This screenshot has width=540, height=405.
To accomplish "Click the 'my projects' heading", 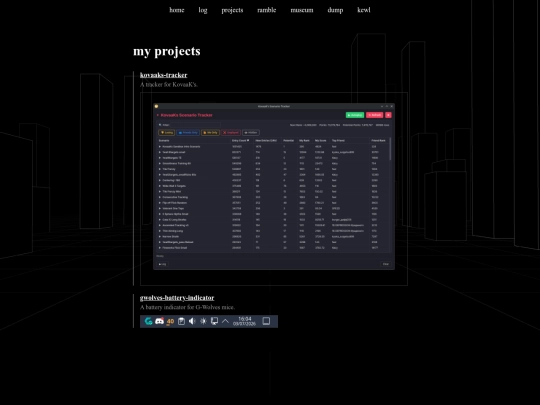I will tap(167, 51).
